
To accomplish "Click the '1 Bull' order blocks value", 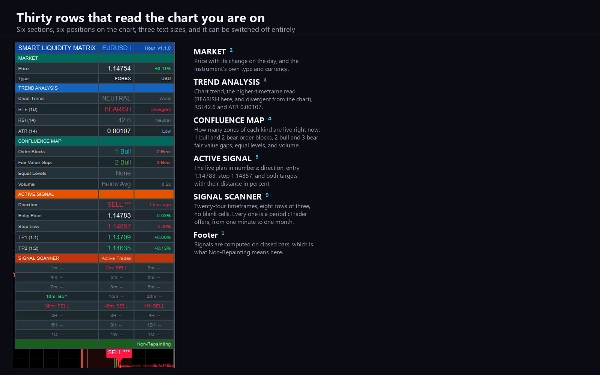I will tap(123, 152).
